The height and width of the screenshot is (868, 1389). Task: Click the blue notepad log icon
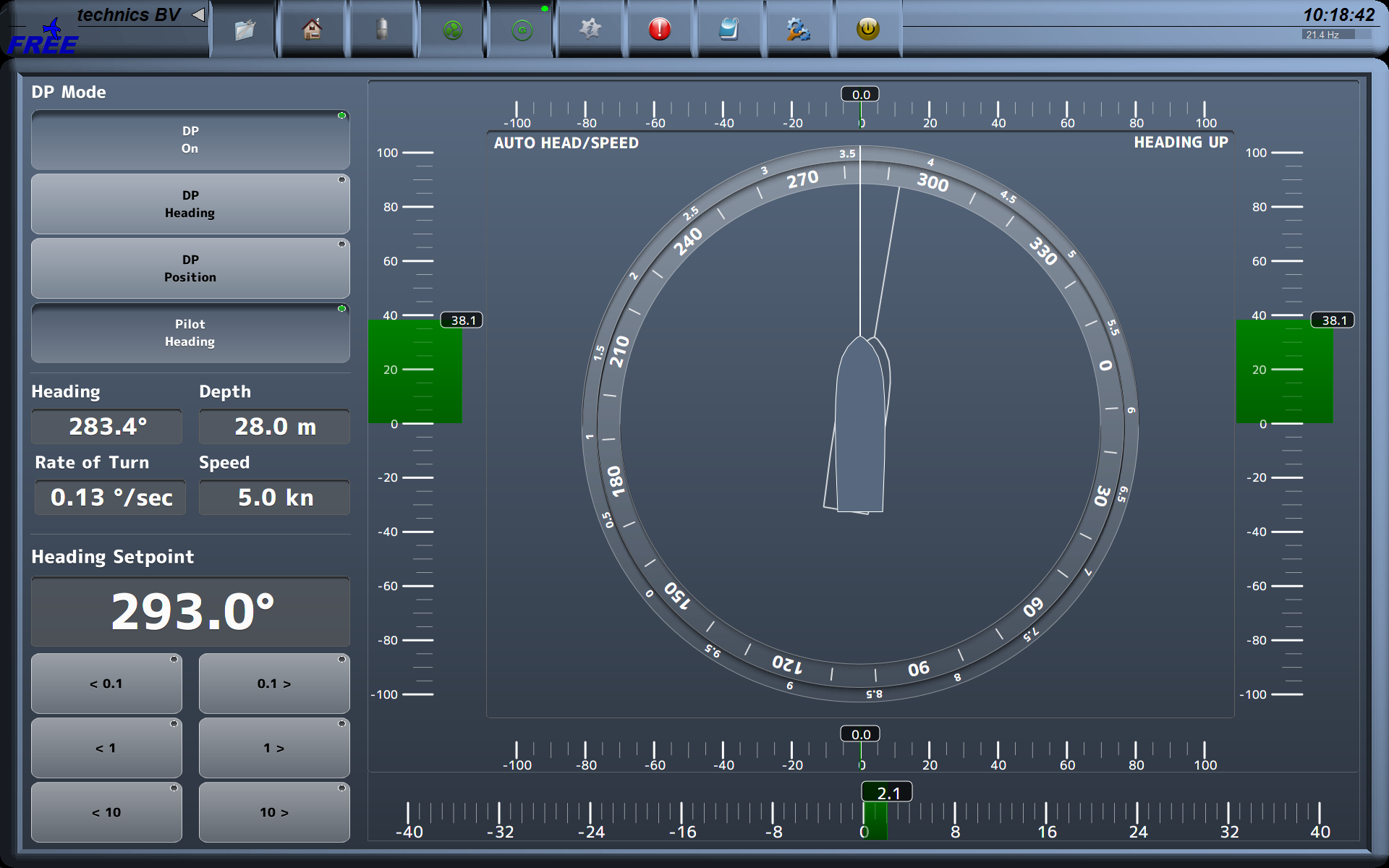tap(729, 30)
